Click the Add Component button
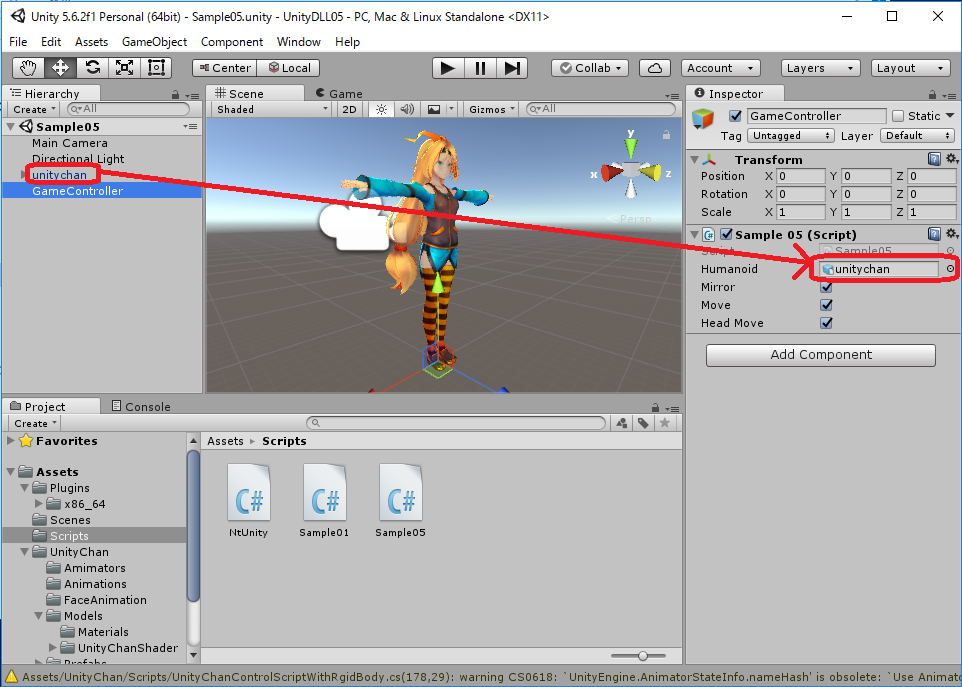The image size is (962, 687). pos(820,355)
